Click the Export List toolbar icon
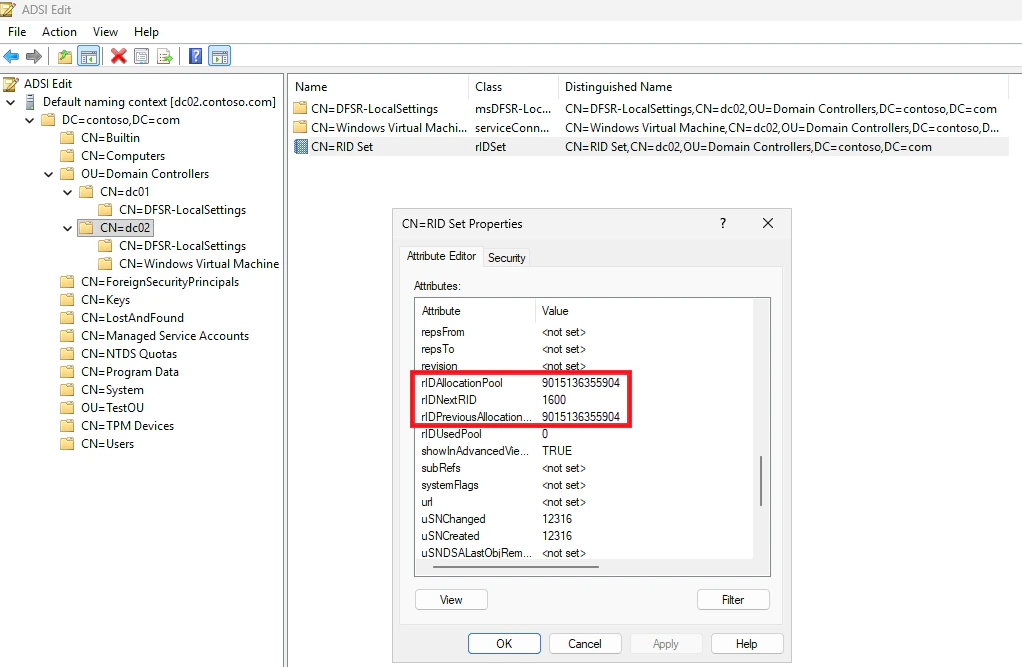Screen dimensions: 1022x667 pyautogui.click(x=165, y=57)
